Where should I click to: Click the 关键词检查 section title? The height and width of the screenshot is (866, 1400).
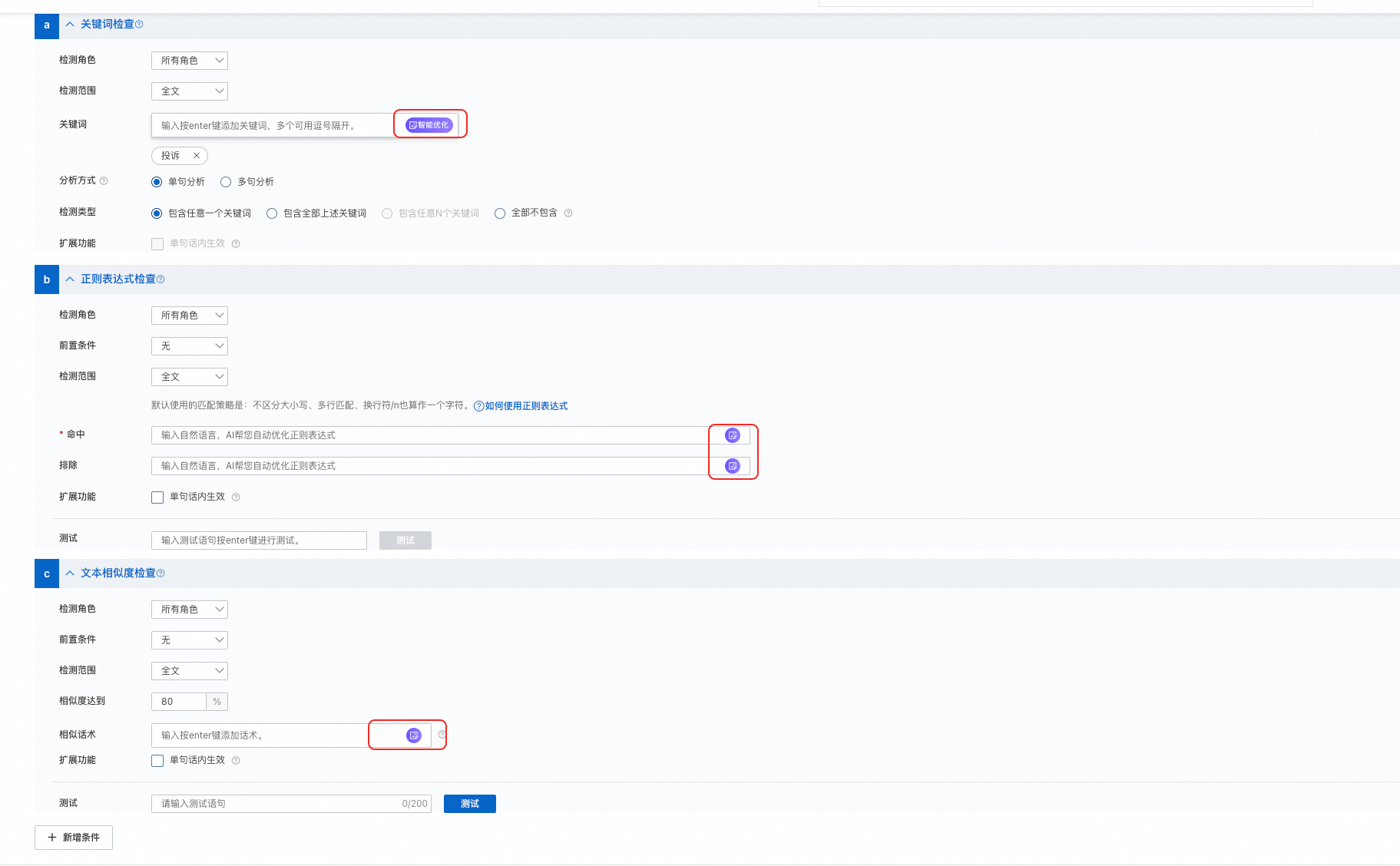coord(108,25)
